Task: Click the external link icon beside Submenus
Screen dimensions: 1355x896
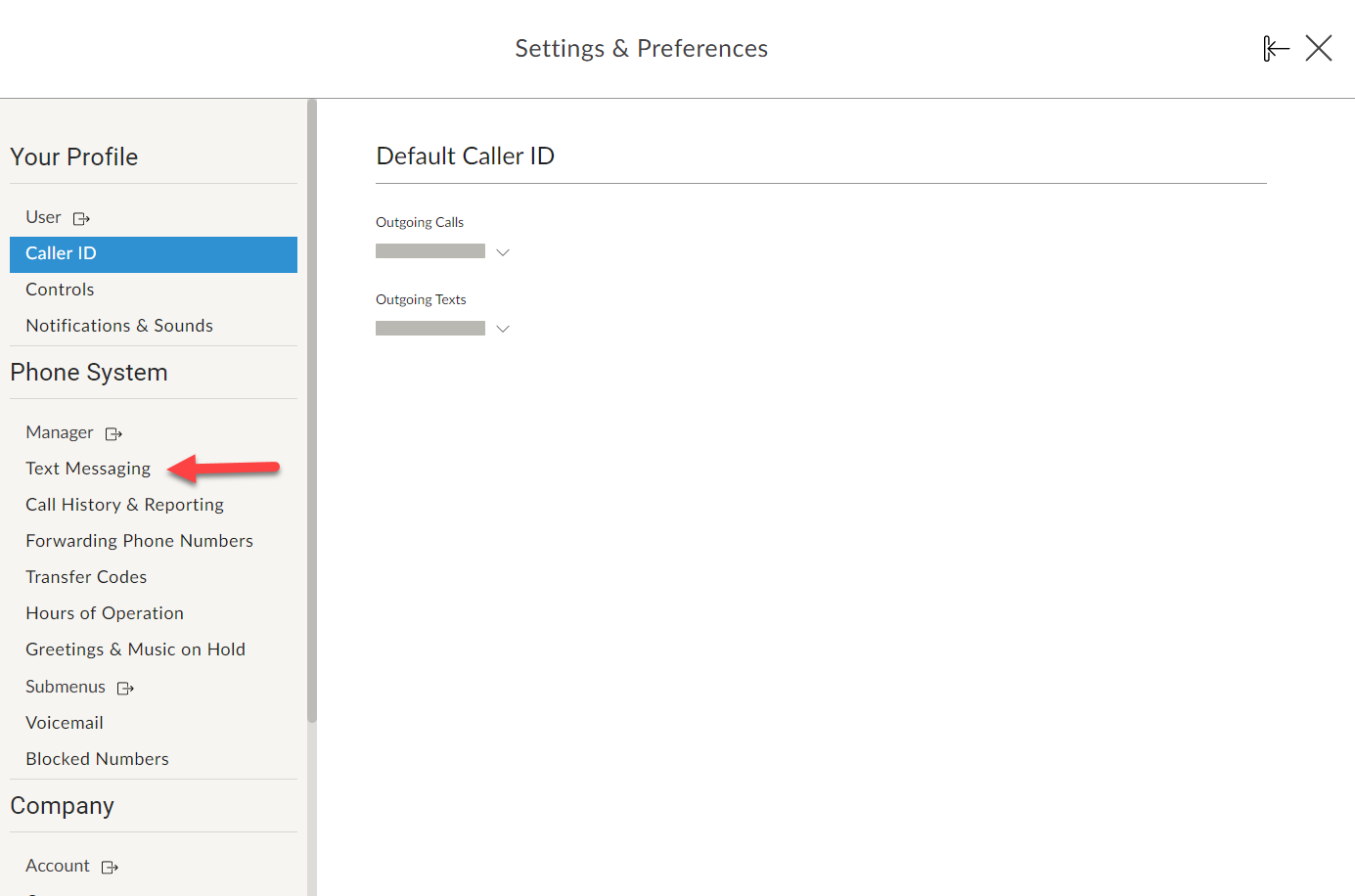Action: click(x=126, y=688)
